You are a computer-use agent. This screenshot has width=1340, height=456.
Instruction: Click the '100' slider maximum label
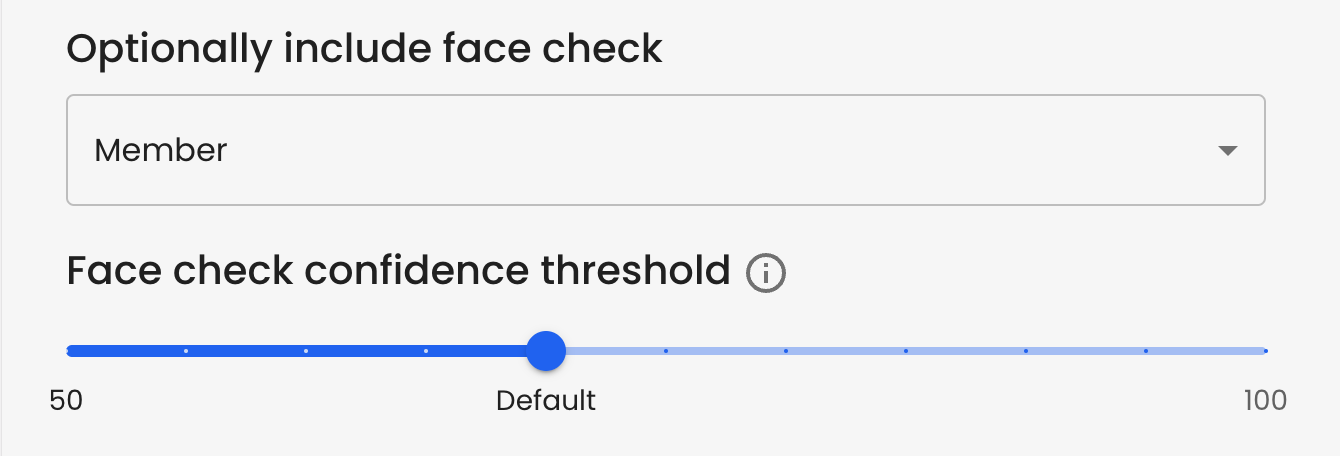click(1265, 401)
